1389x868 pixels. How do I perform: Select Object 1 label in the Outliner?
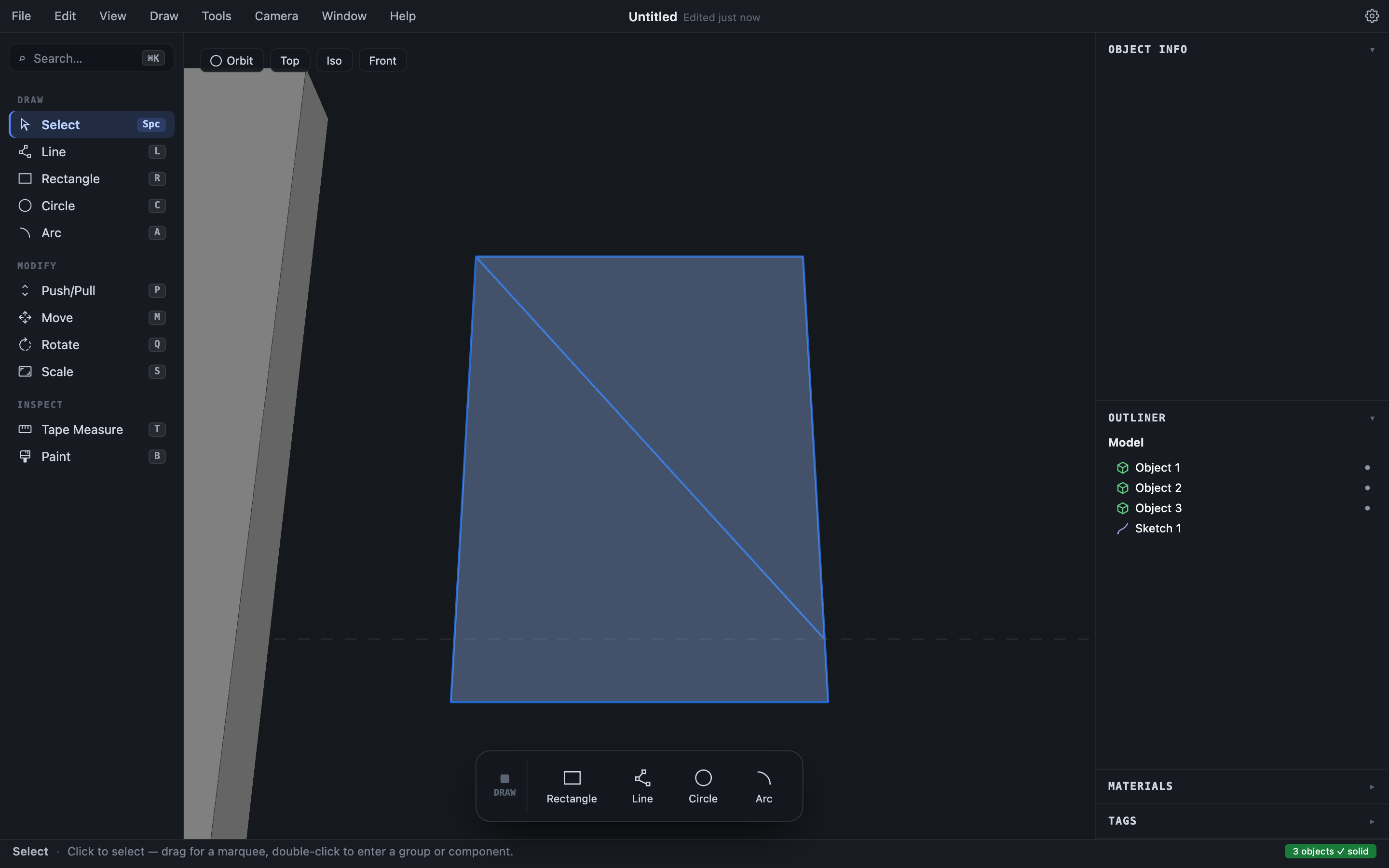point(1157,468)
